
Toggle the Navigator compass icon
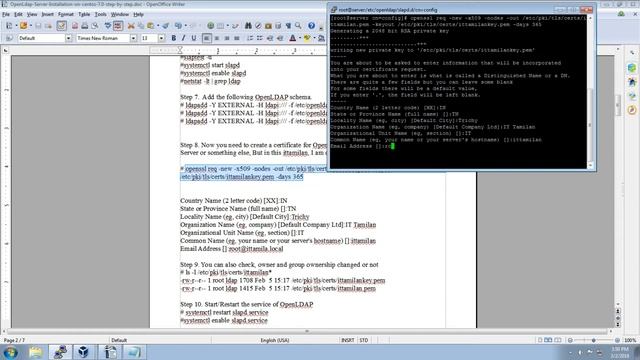click(x=258, y=26)
